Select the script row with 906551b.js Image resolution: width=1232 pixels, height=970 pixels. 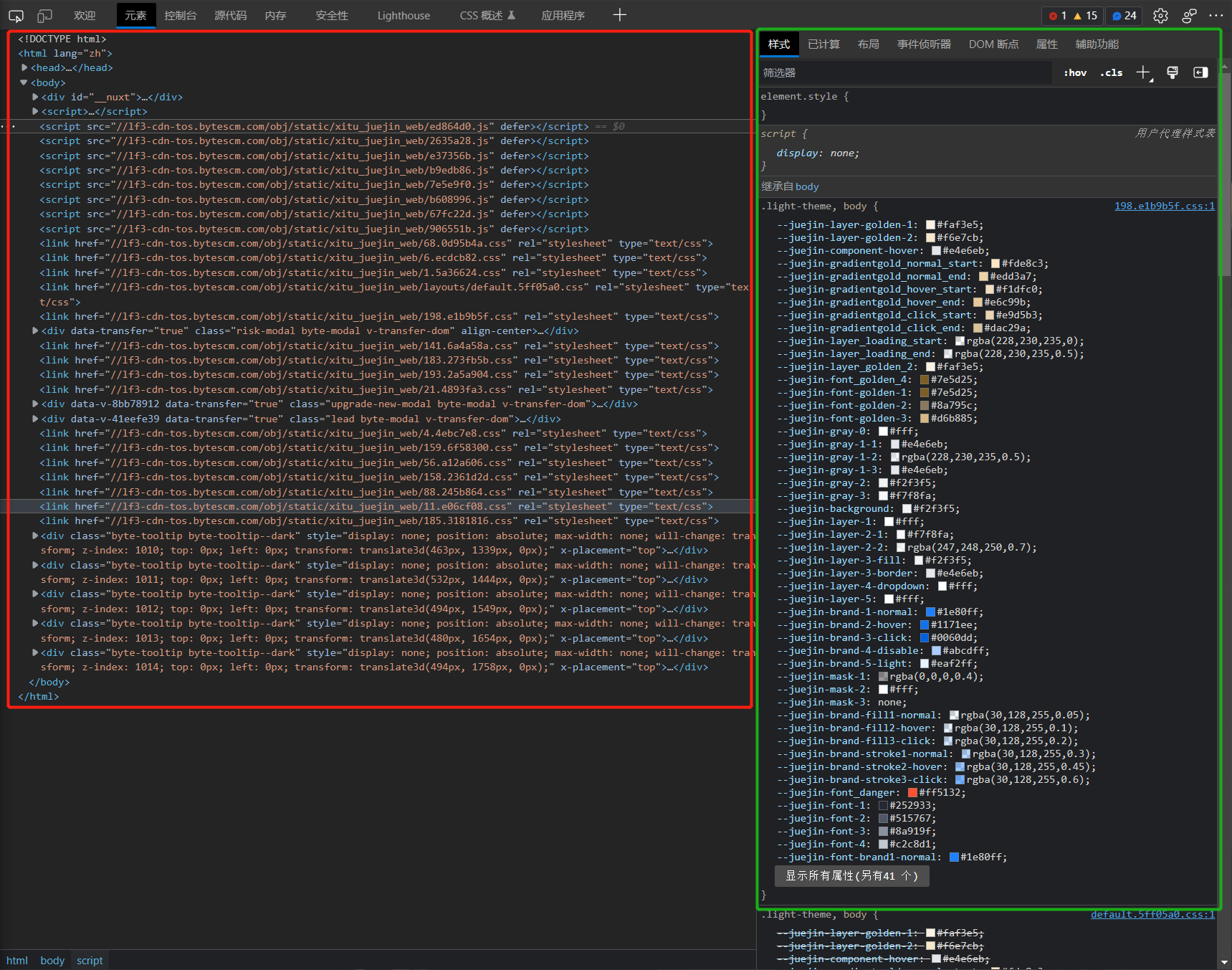click(x=314, y=229)
